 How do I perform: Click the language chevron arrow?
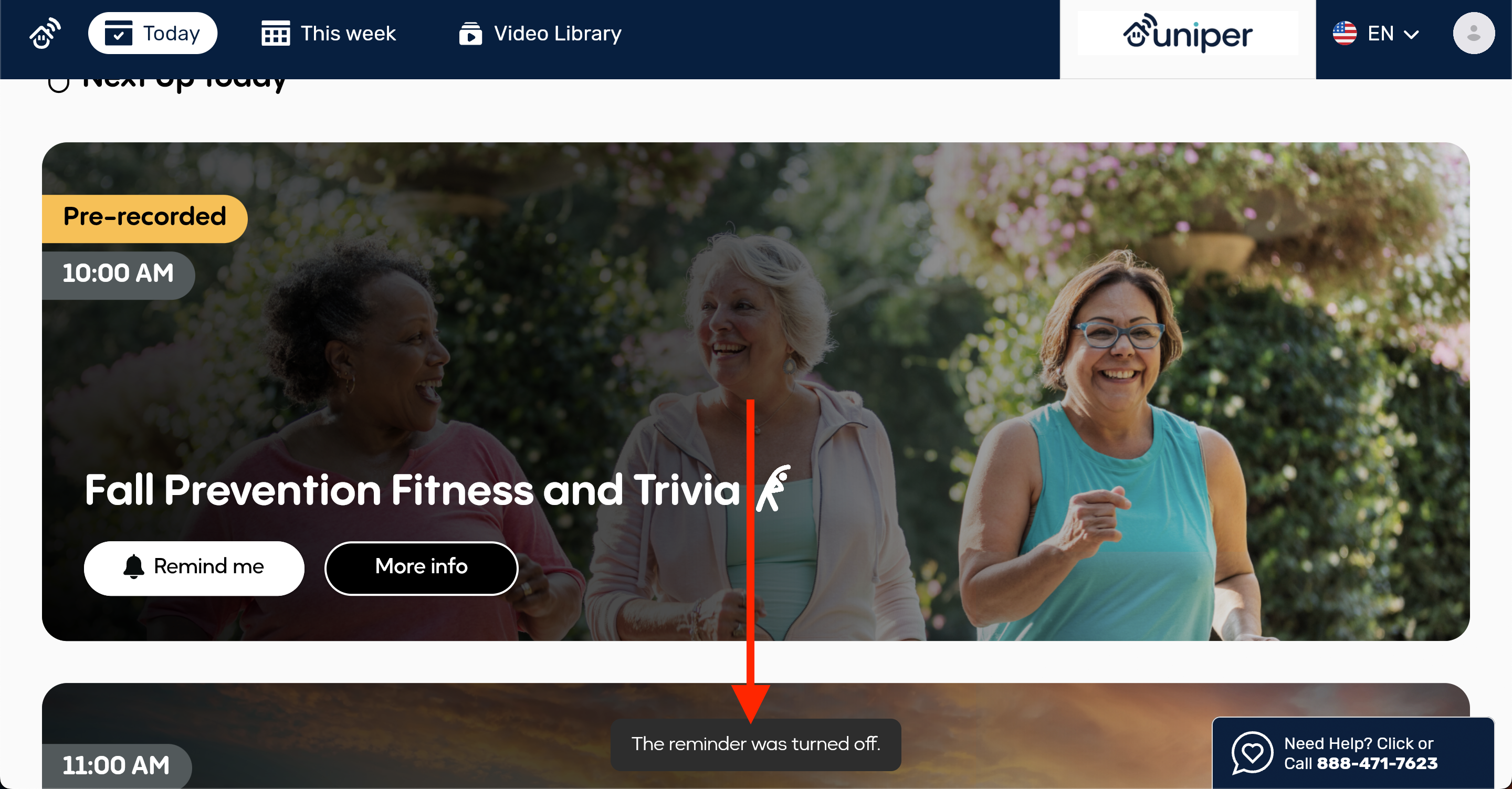[1411, 35]
